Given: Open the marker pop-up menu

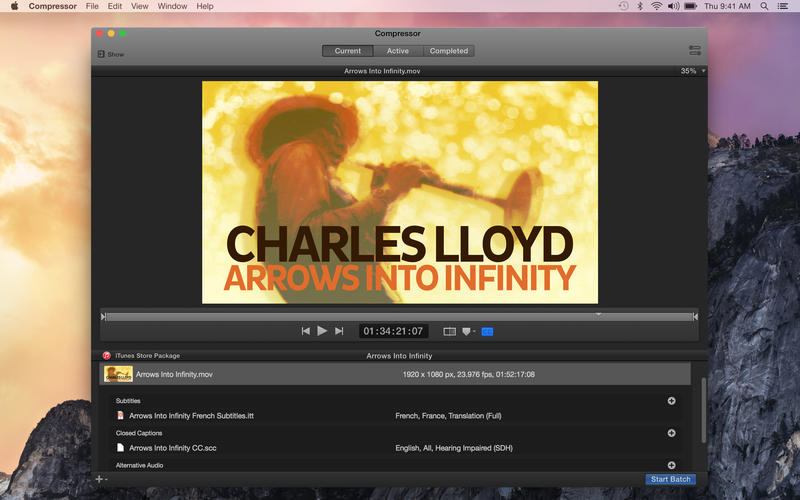Looking at the screenshot, I should pos(469,331).
